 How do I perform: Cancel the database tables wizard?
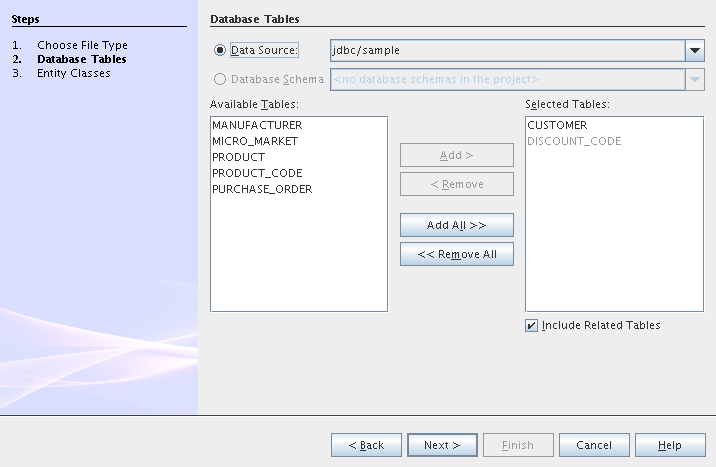(x=594, y=445)
